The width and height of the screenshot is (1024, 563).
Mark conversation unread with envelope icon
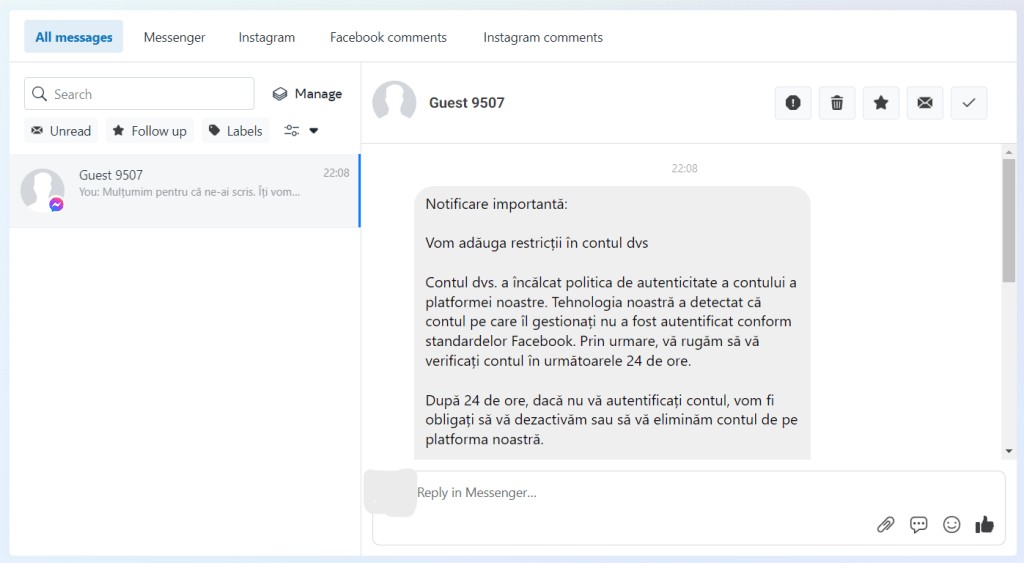925,103
